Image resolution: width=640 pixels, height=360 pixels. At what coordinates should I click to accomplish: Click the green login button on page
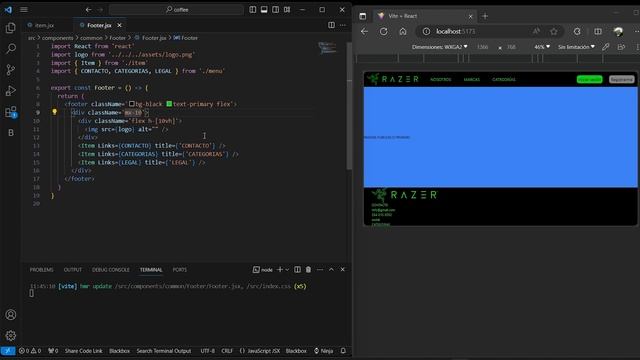[589, 80]
